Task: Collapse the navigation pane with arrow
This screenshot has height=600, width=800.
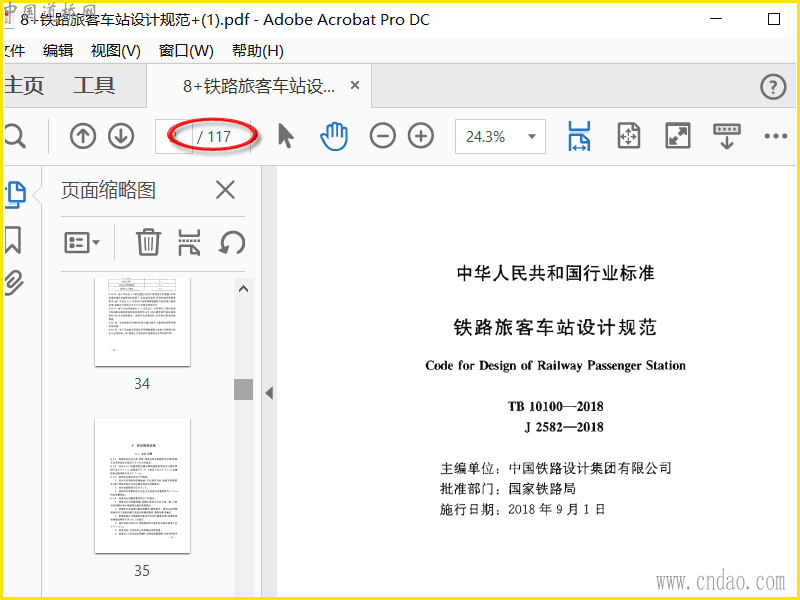Action: 269,393
